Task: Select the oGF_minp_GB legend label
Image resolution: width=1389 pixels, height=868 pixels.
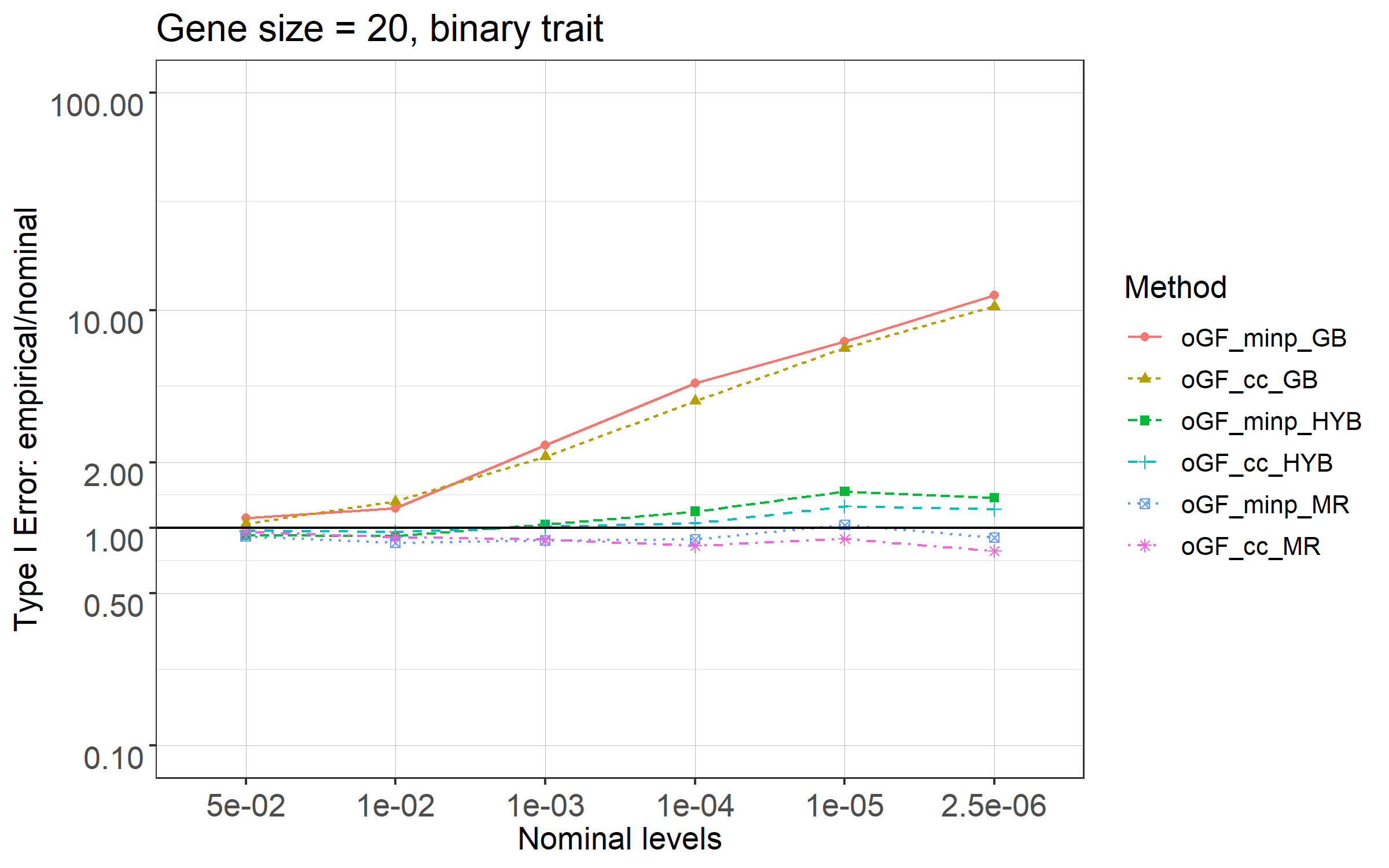Action: [1263, 339]
